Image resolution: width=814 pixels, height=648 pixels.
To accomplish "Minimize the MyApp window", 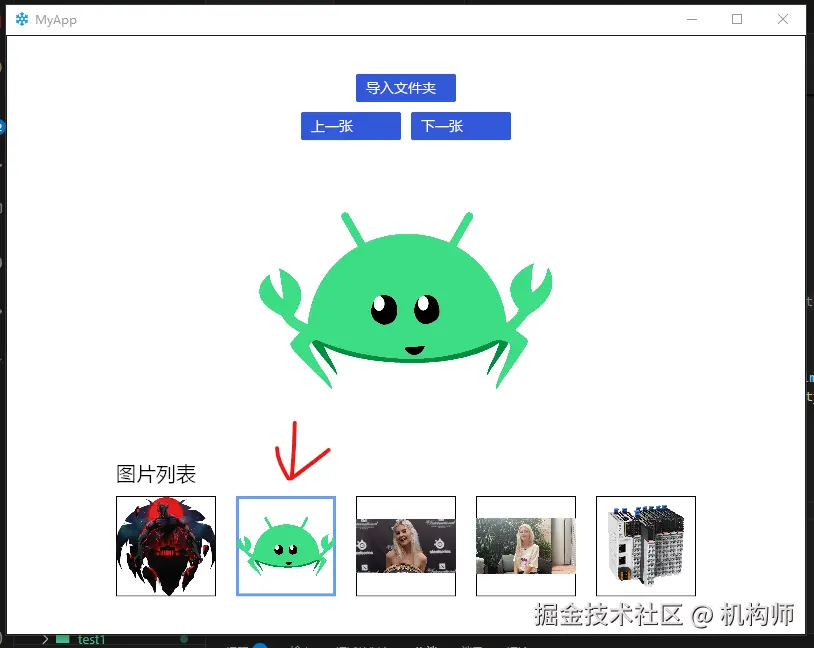I will pos(692,19).
